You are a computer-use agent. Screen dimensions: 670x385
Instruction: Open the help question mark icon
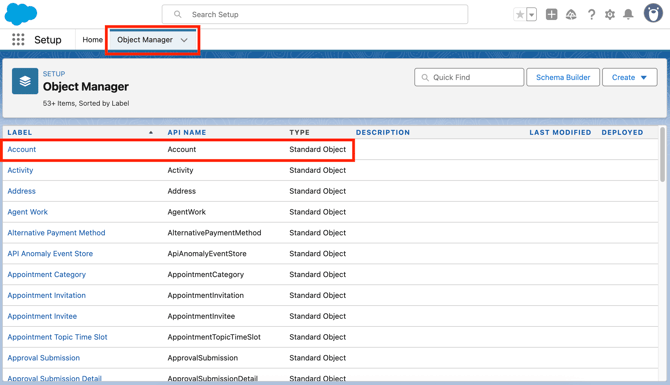pos(591,15)
